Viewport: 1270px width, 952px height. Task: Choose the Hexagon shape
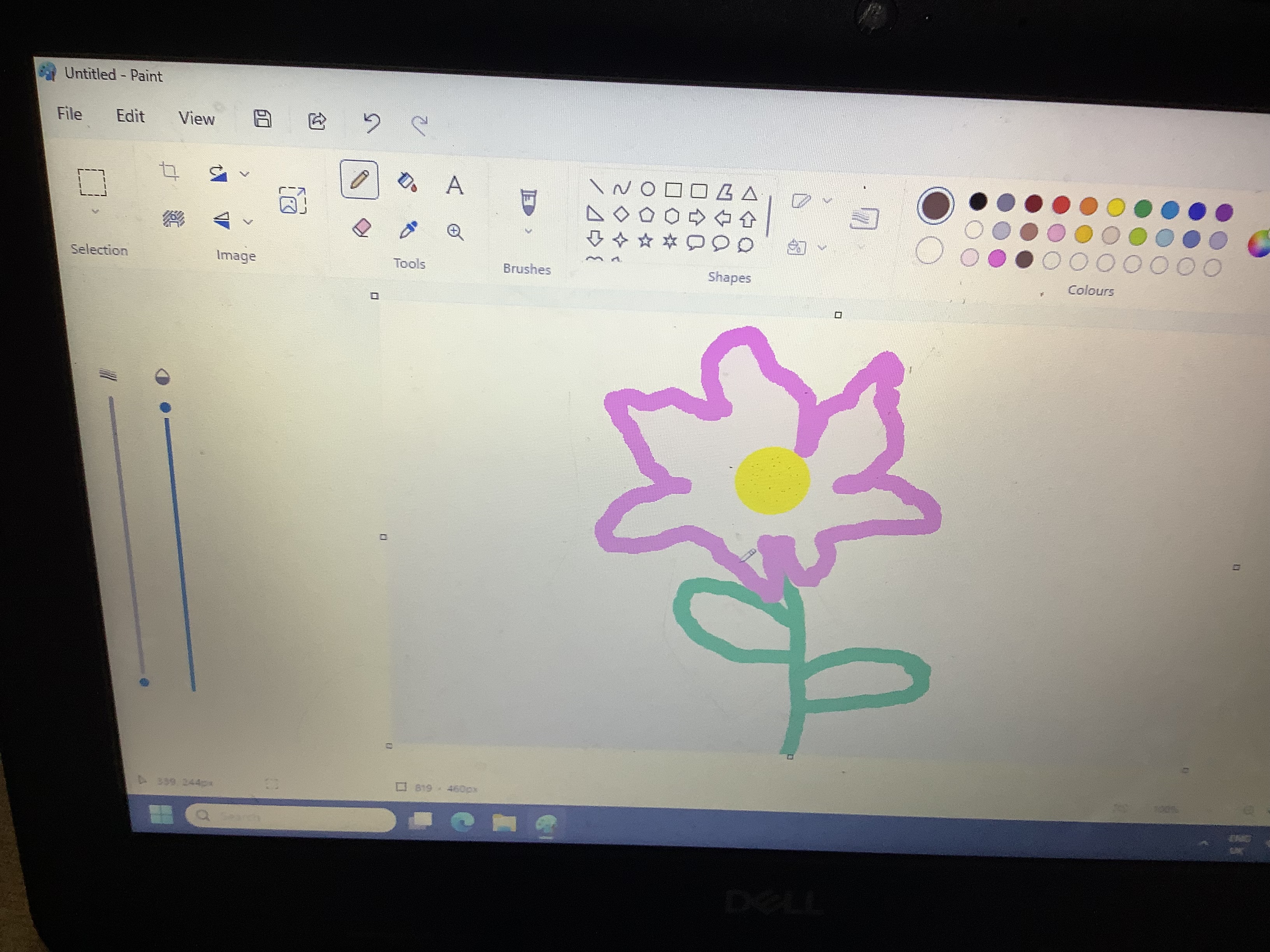672,216
